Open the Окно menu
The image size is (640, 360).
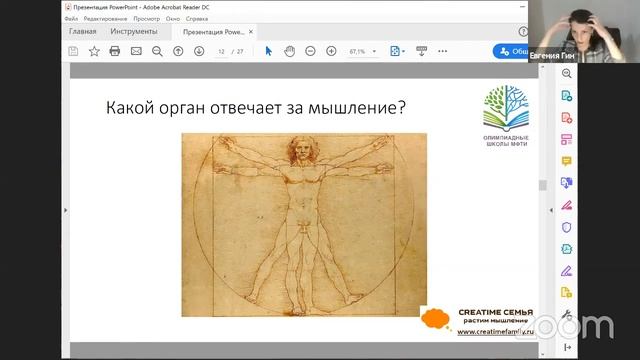pyautogui.click(x=173, y=19)
